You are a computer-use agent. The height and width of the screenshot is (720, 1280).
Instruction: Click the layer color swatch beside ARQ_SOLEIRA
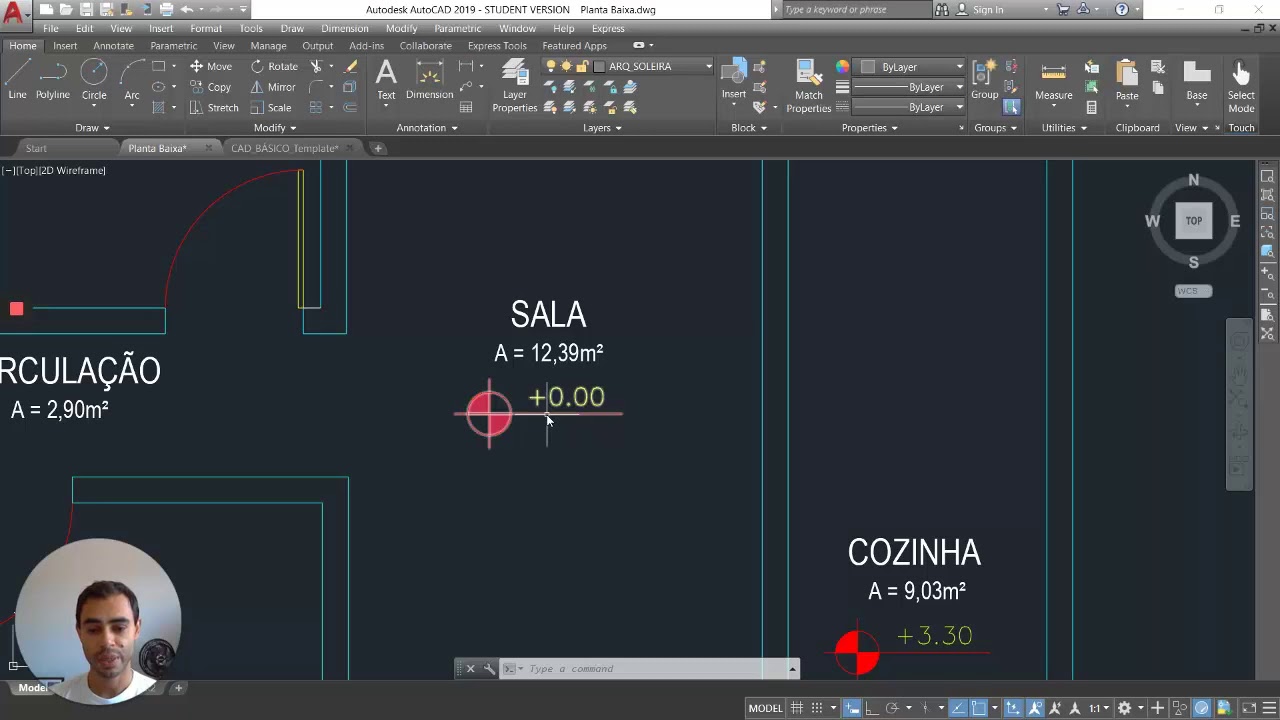[x=599, y=66]
